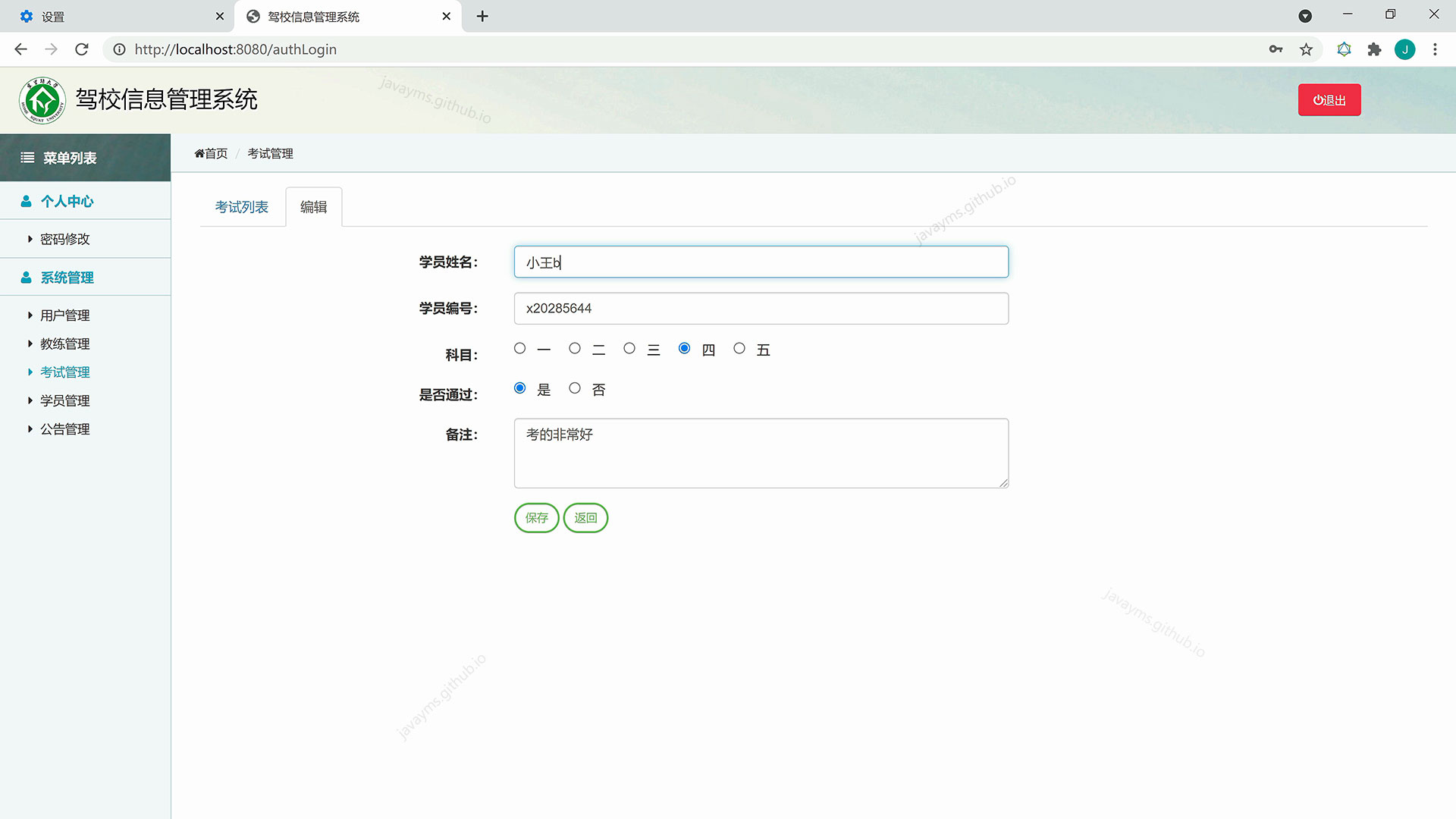The image size is (1456, 819).
Task: Select 科目 radio option 五
Action: click(x=739, y=348)
